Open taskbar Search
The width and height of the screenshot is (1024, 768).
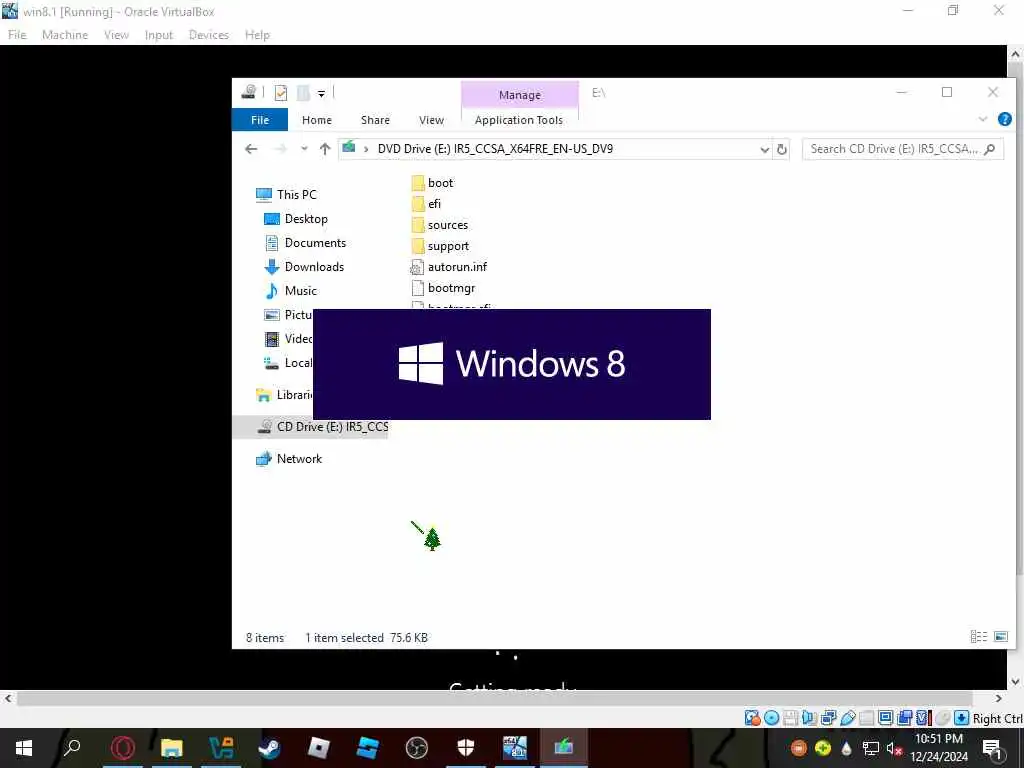point(72,748)
